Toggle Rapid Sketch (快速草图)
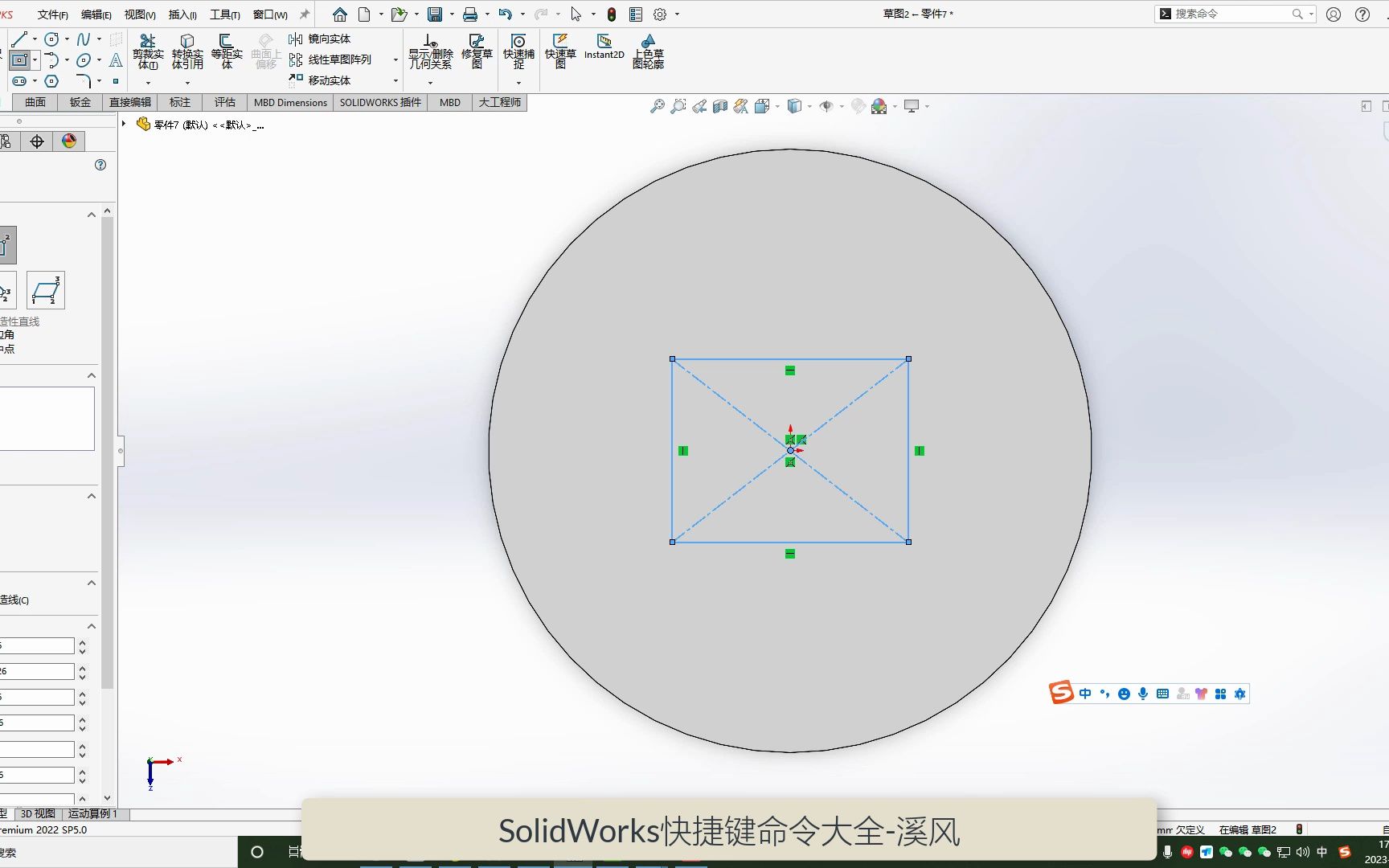Screen dimensions: 1389x868 pyautogui.click(x=560, y=51)
